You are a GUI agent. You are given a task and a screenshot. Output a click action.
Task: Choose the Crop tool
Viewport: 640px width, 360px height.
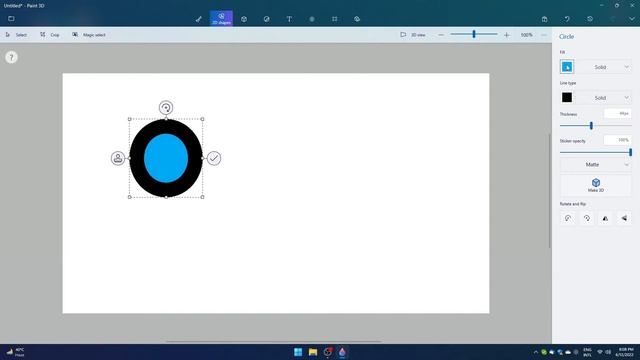pos(50,35)
